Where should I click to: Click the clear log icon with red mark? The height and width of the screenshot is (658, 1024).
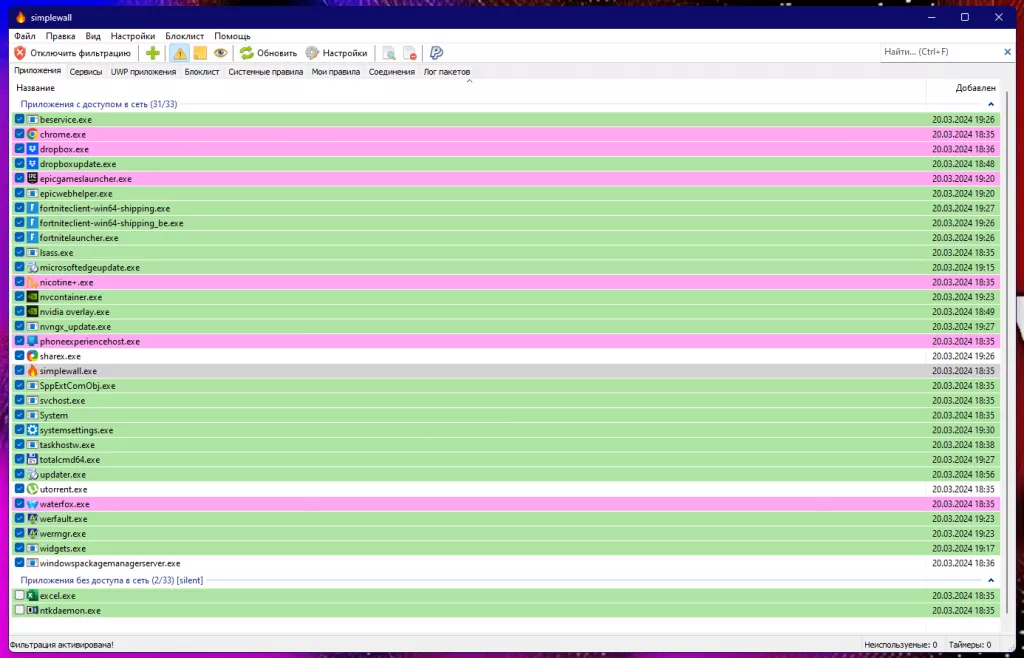tap(409, 53)
